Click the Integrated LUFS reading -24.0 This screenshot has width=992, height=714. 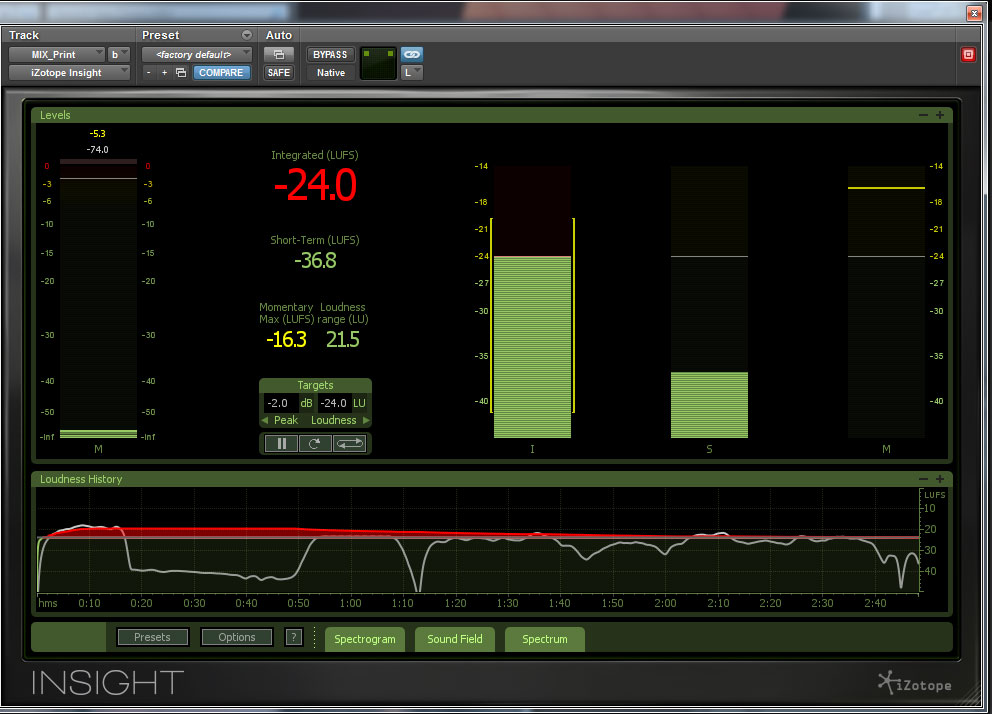pyautogui.click(x=315, y=185)
